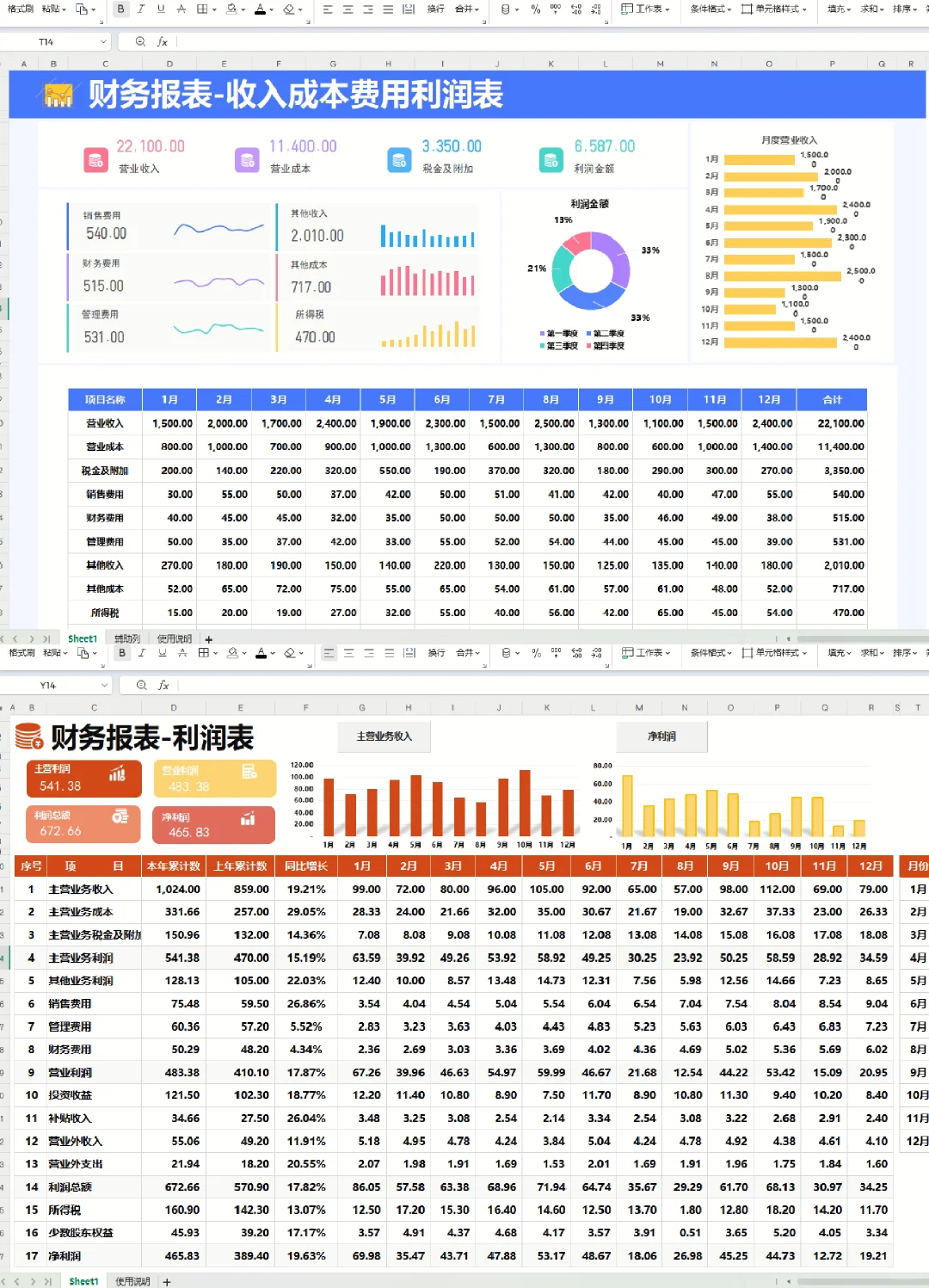Switch to Sheet1 tab in upper window

click(x=83, y=639)
